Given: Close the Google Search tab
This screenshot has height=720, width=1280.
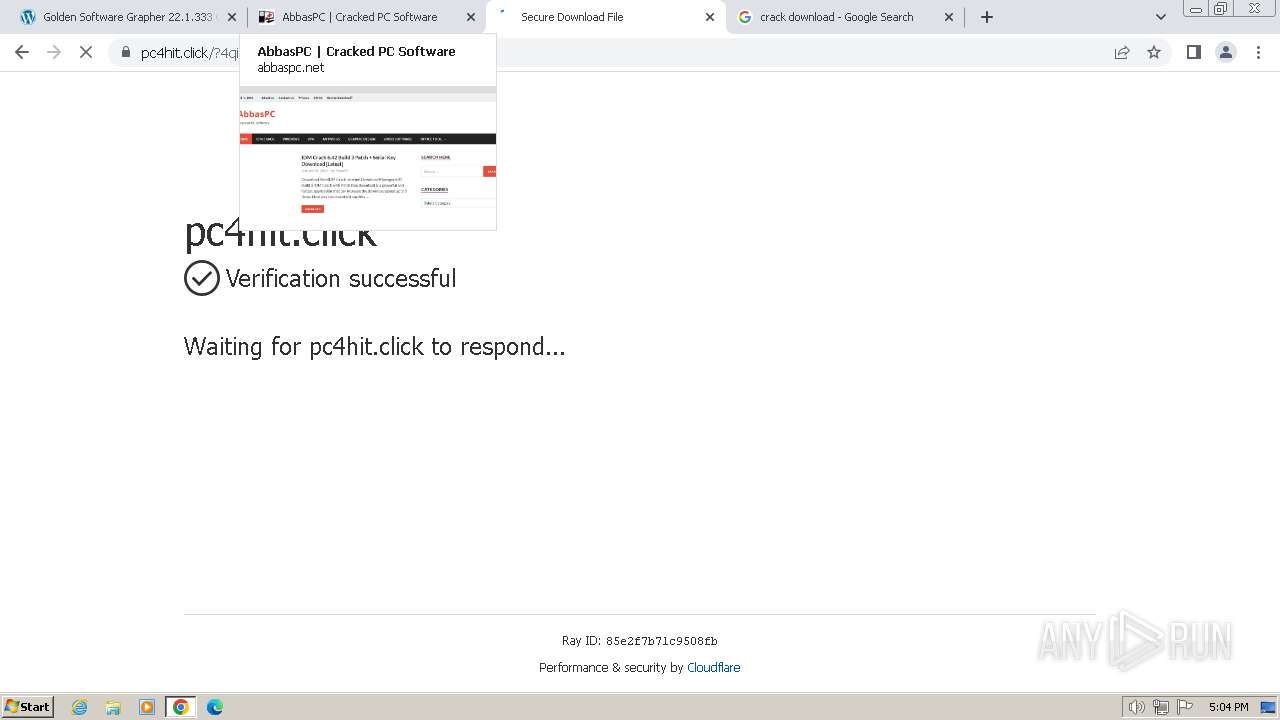Looking at the screenshot, I should point(949,17).
